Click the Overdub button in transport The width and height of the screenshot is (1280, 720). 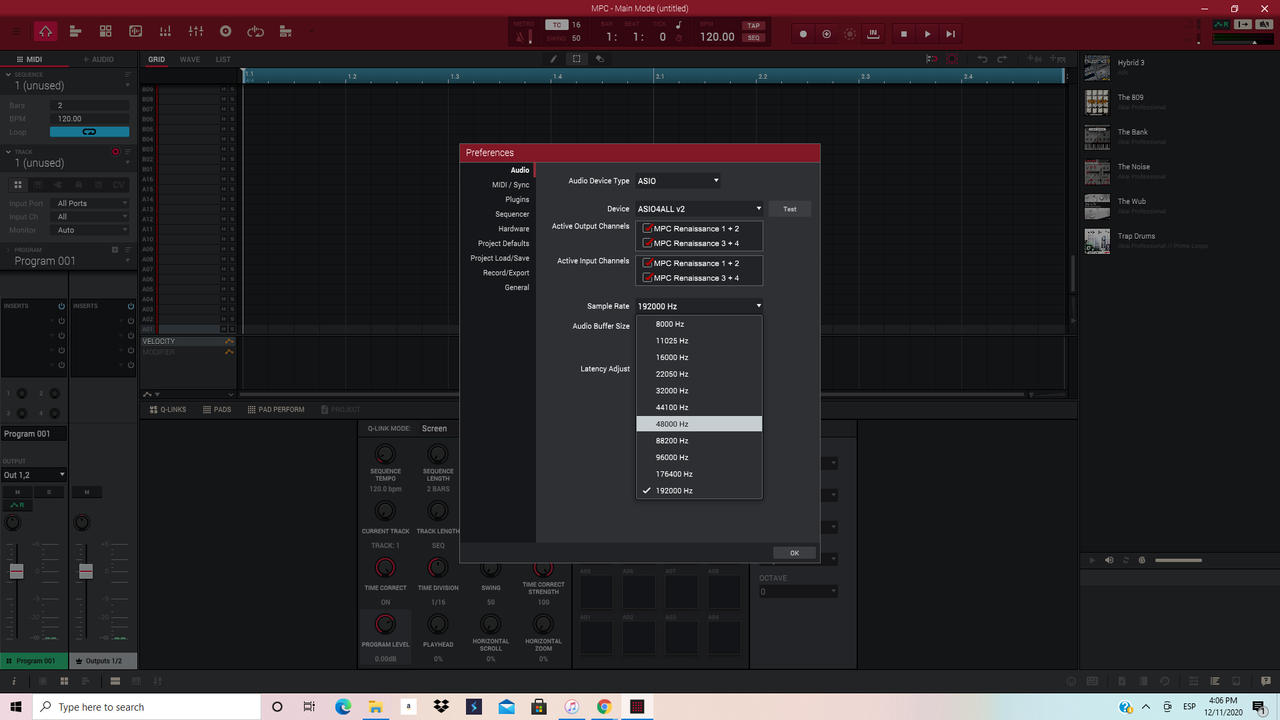pos(826,34)
